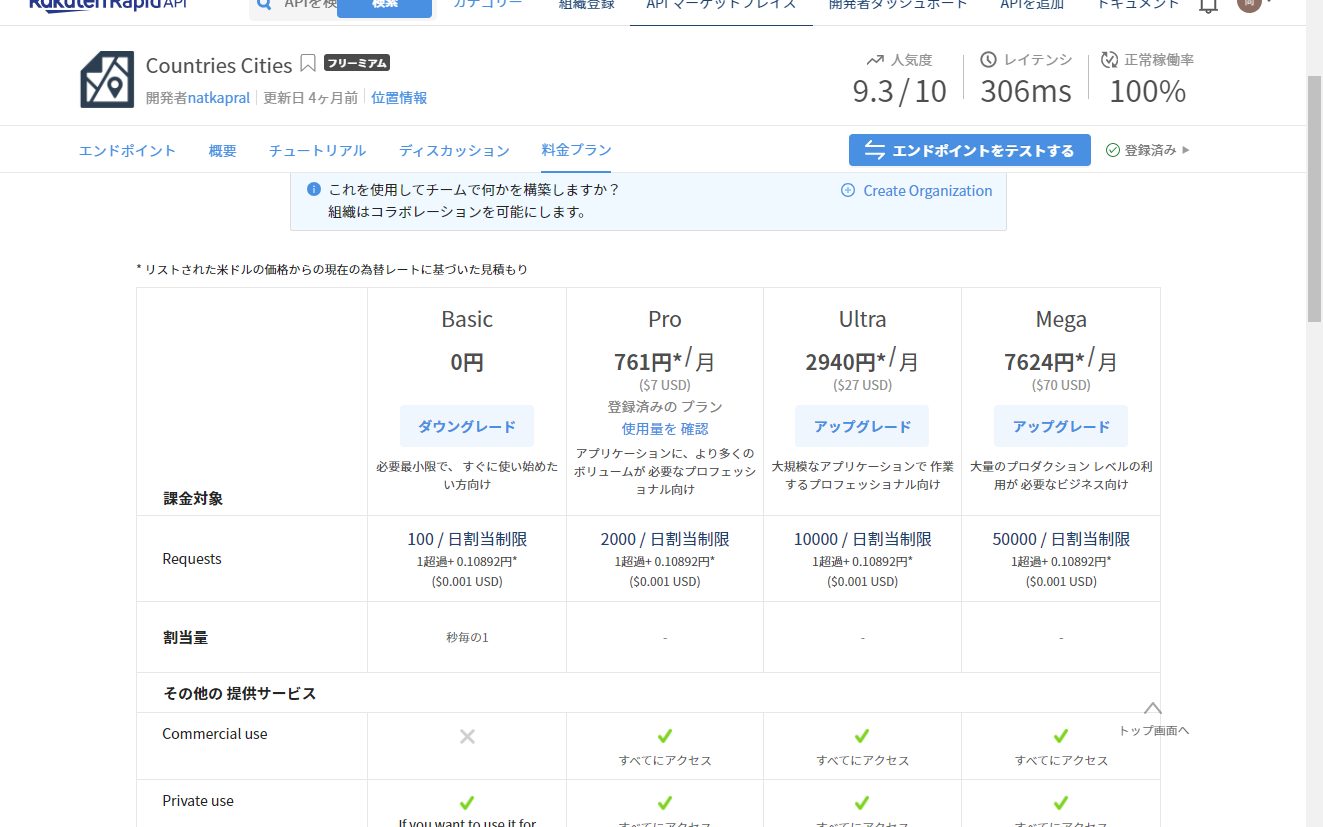Select the 料金プラン tab
Screen dimensions: 1323x827
(x=576, y=150)
